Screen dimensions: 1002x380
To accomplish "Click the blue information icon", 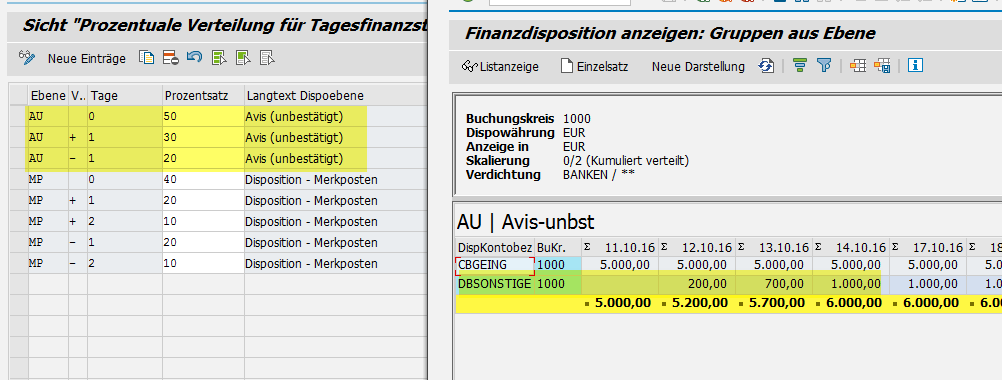I will pos(916,66).
